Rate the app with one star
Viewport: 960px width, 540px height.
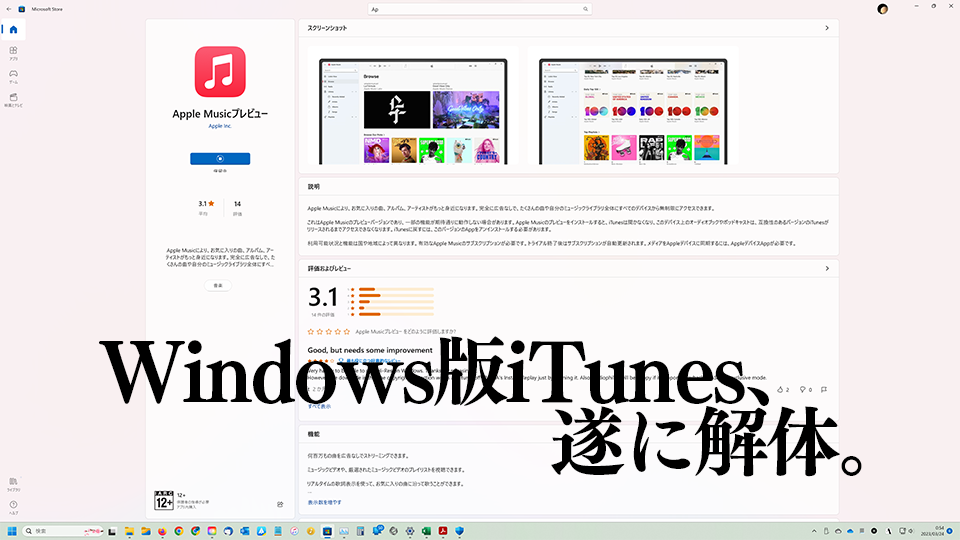coord(311,332)
